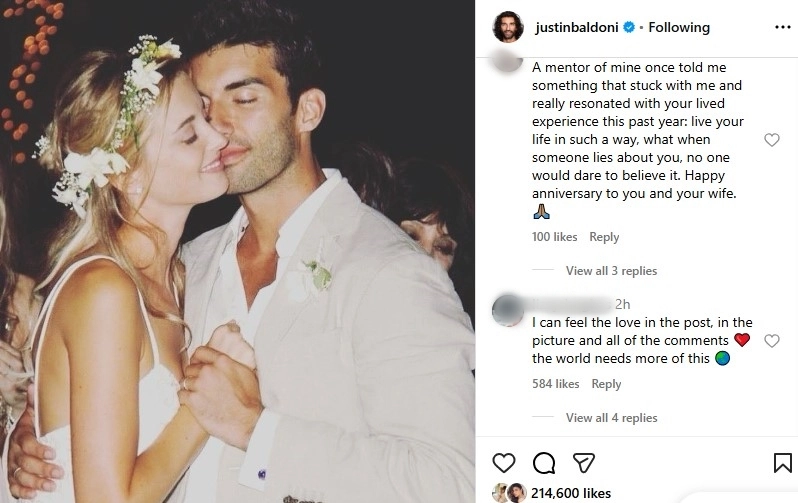Screen dimensions: 798x503
Task: Reply to the comment with 584 likes
Action: [x=606, y=384]
